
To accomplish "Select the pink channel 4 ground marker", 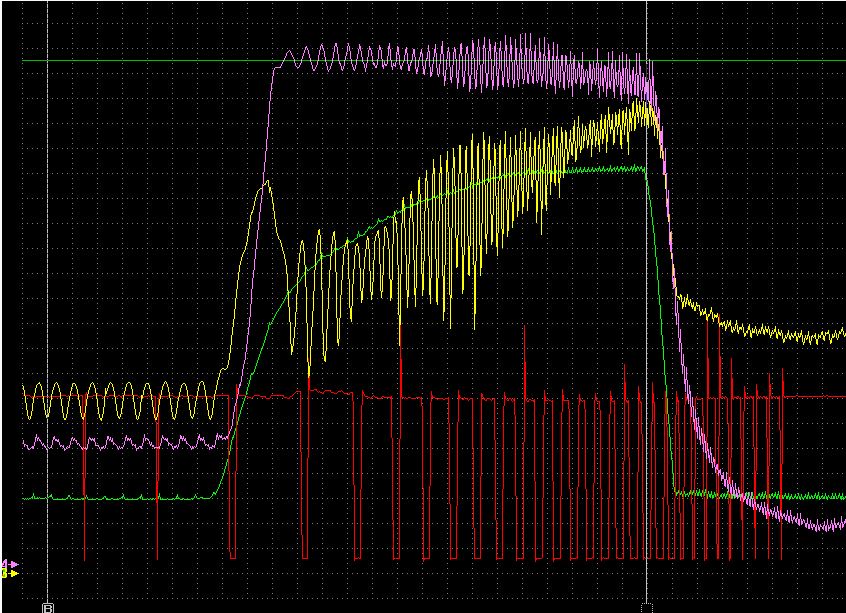I will click(11, 564).
